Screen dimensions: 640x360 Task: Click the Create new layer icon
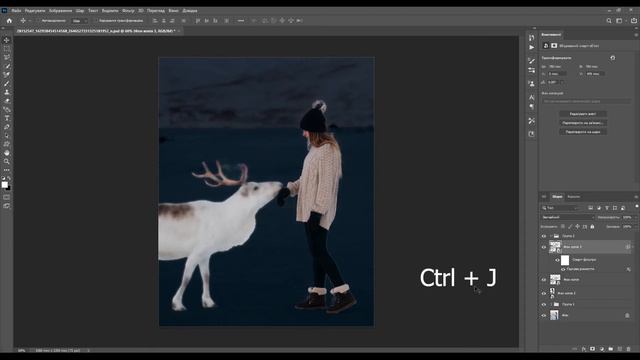[x=620, y=349]
